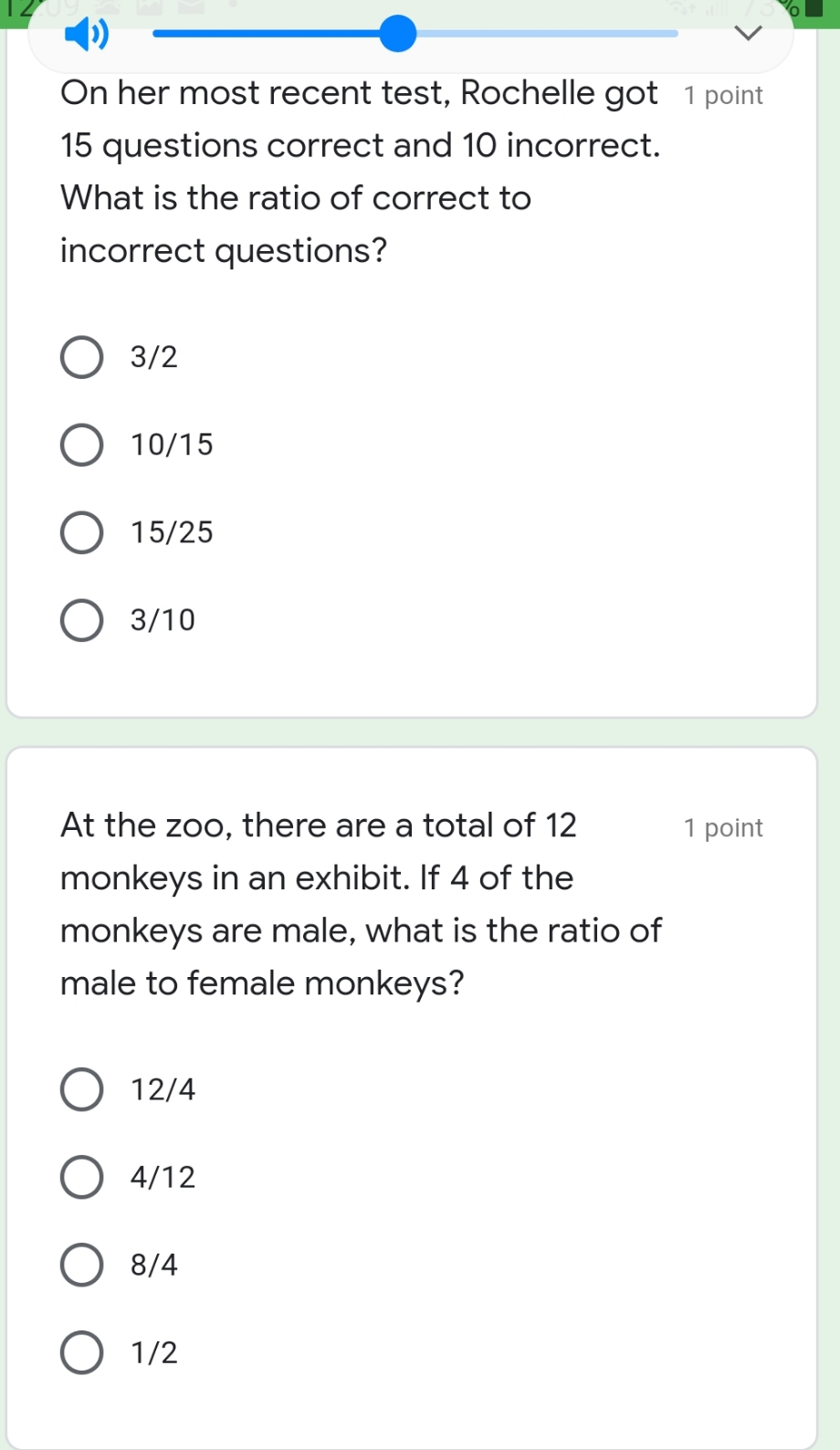
Task: Tap the '1 point' label on the Rochelle question
Action: pos(722,94)
